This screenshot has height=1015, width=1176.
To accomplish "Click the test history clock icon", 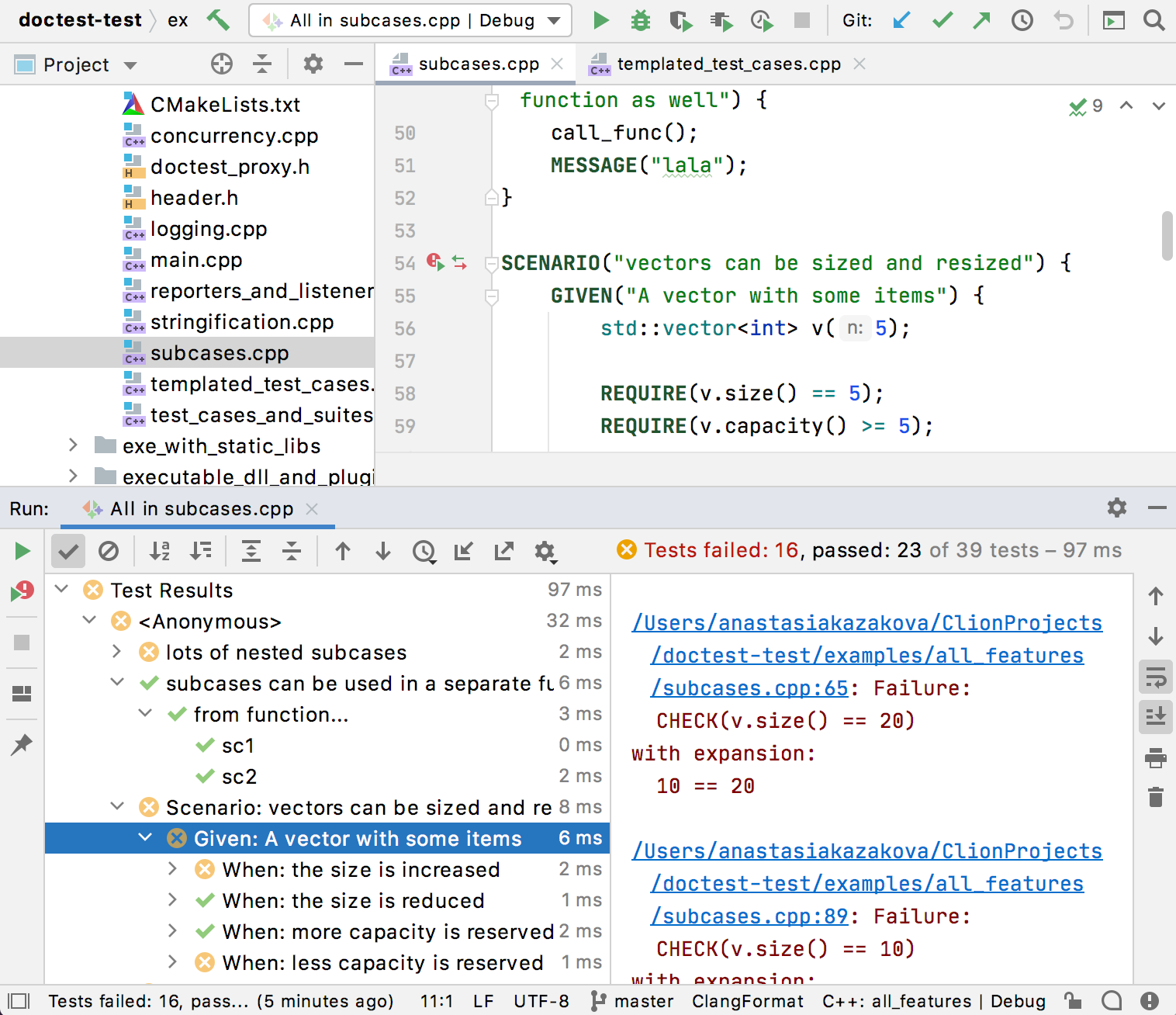I will pyautogui.click(x=424, y=552).
